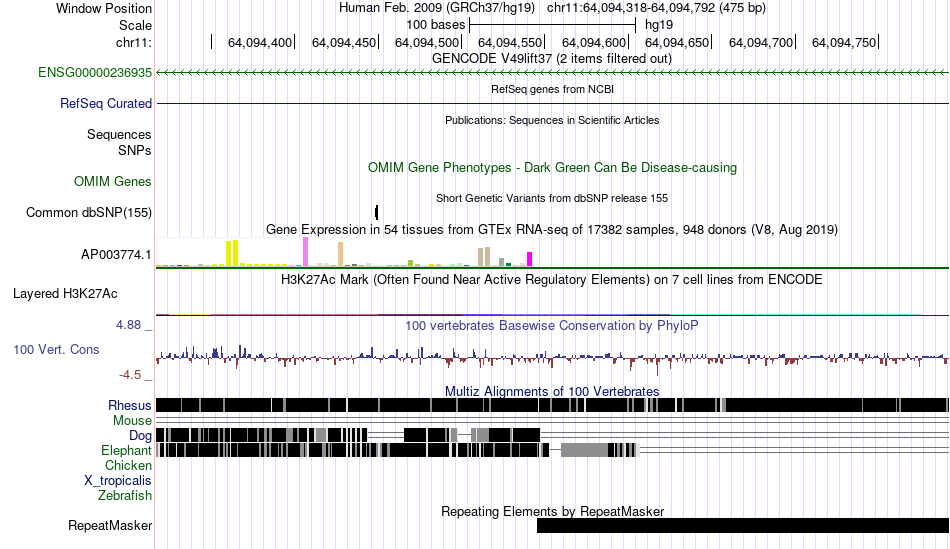Click the tall peach-orange GTEx expression bar

340,254
